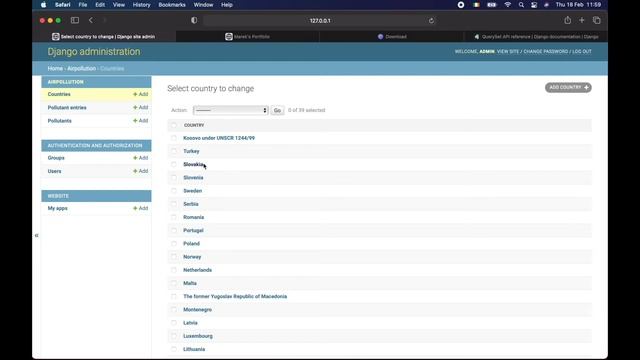Screen dimensions: 640x360
Task: Click Add next to Groups
Action: click(141, 158)
